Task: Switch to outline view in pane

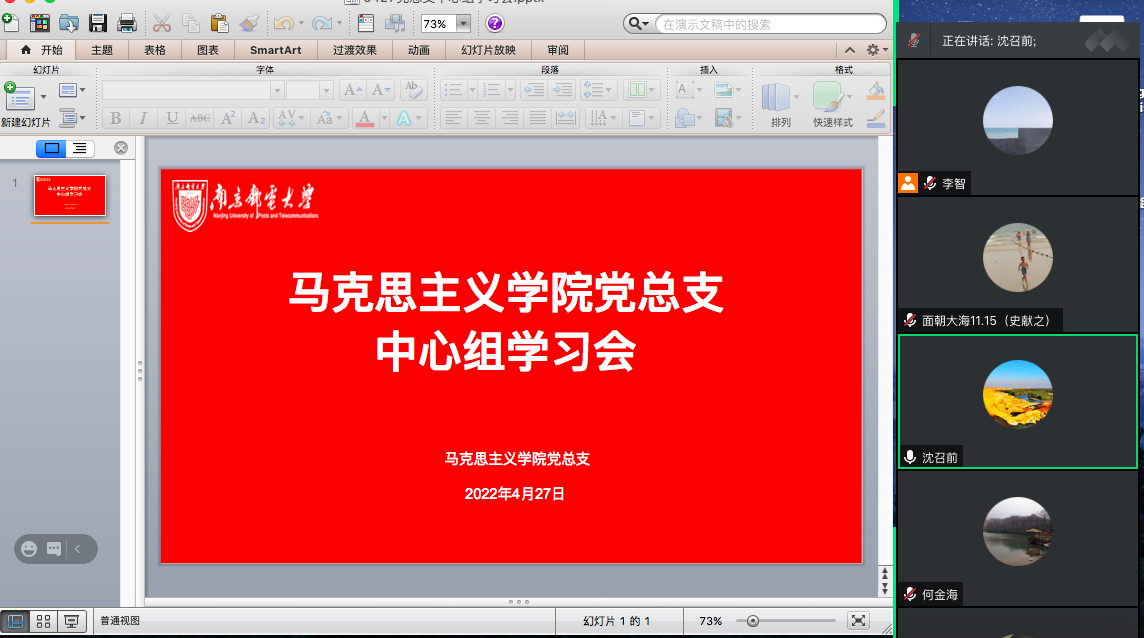Action: (79, 148)
